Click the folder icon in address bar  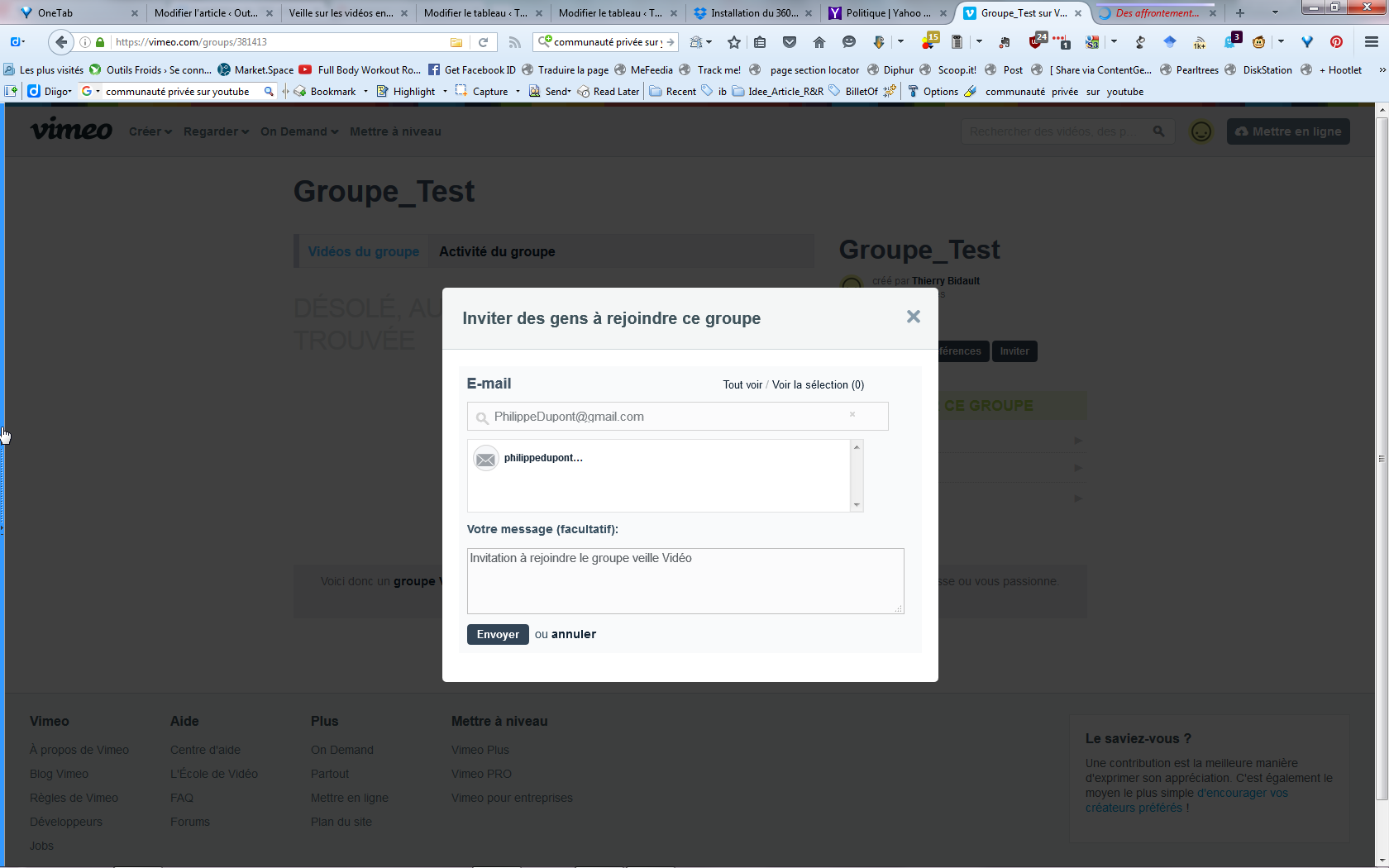pos(456,42)
